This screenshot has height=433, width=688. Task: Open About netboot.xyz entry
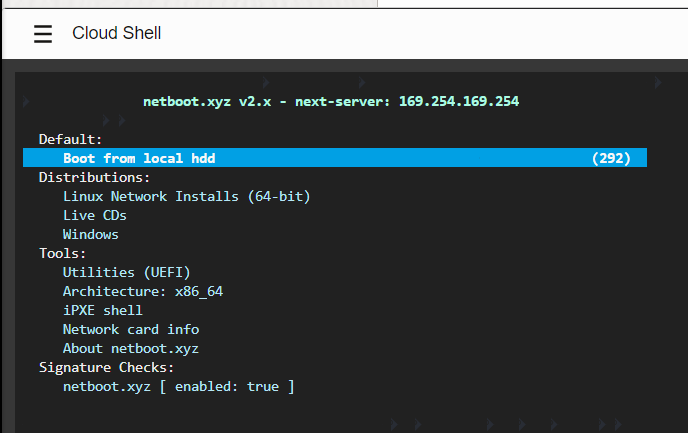tap(131, 348)
